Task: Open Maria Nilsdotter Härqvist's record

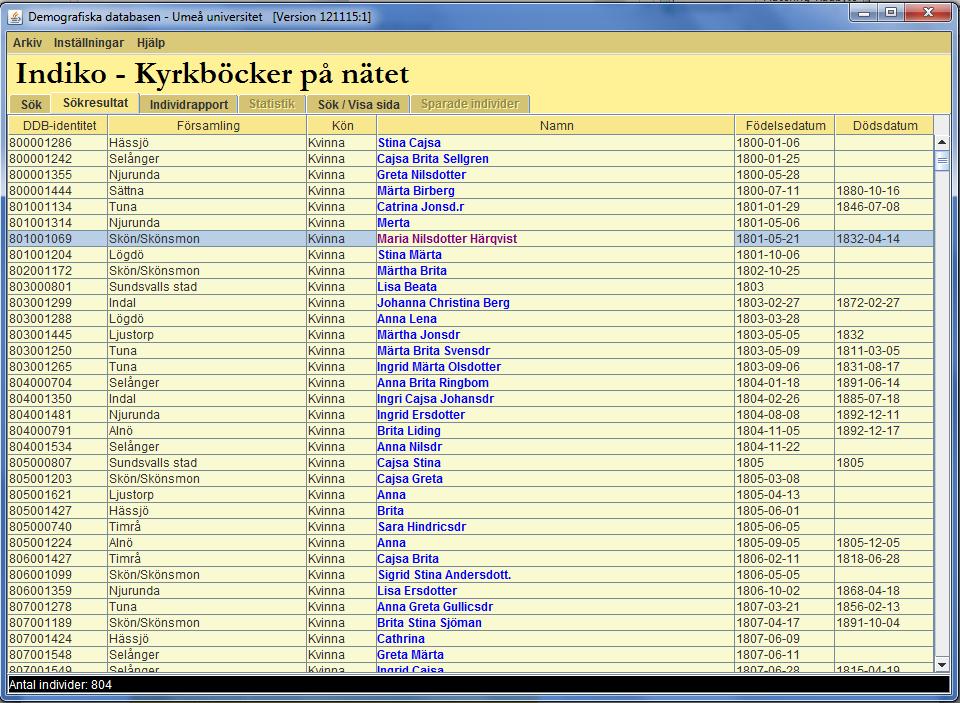Action: 447,238
